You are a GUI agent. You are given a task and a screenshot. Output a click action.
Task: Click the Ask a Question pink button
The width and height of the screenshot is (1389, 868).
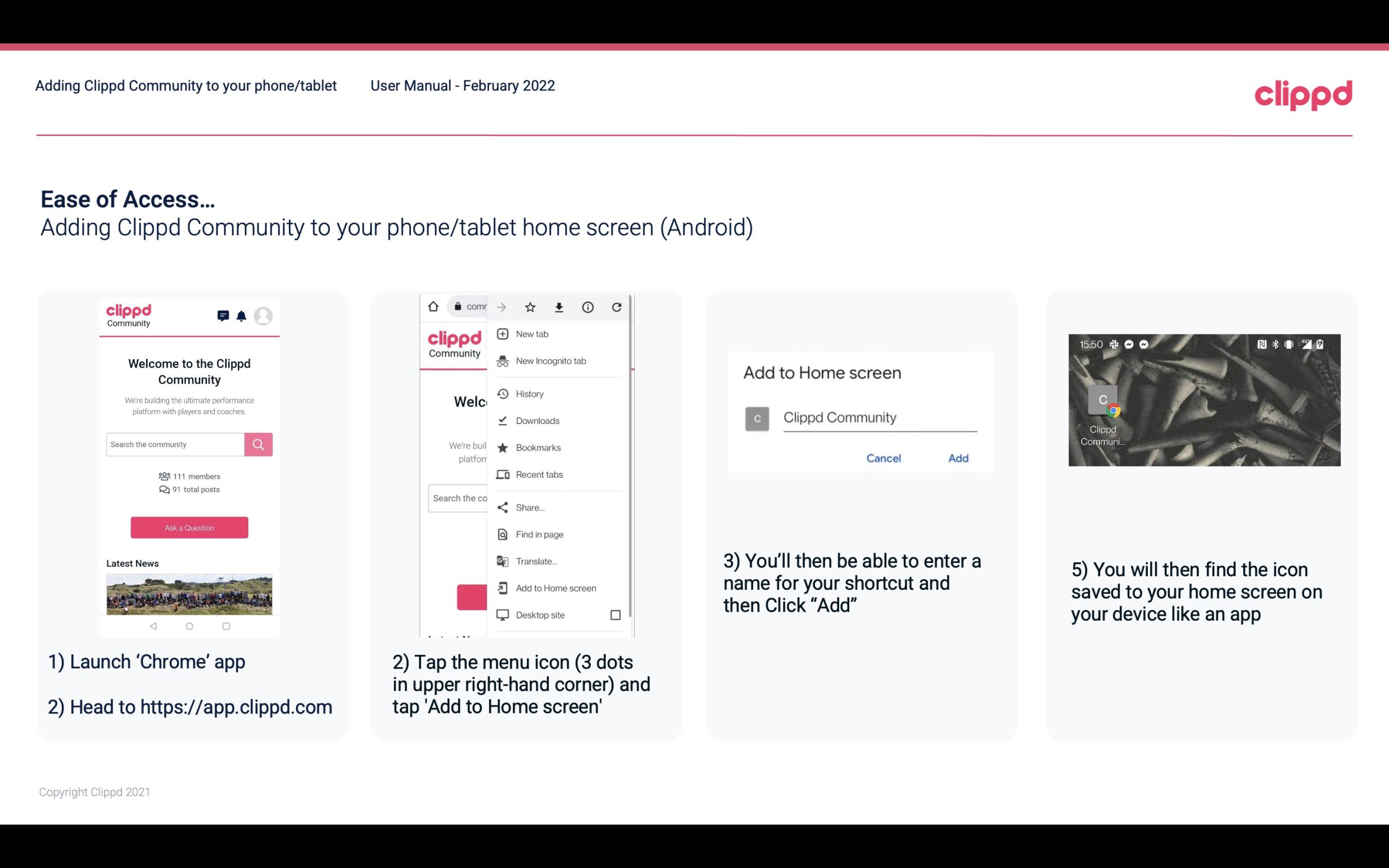tap(189, 527)
